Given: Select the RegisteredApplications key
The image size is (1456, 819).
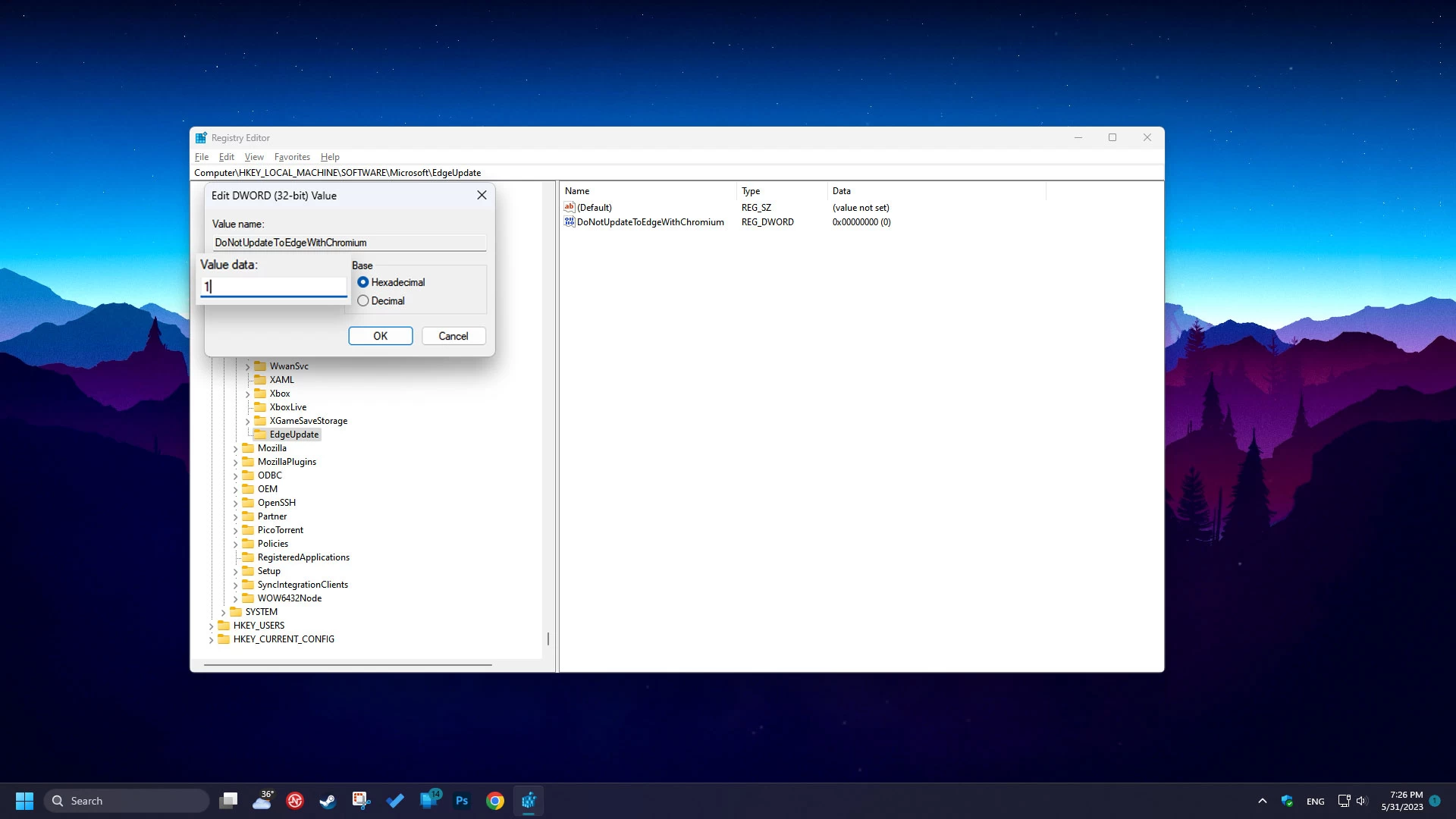Looking at the screenshot, I should coord(303,557).
